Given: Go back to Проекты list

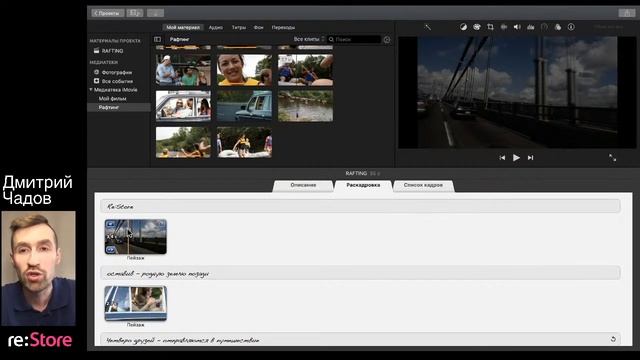Looking at the screenshot, I should (107, 13).
